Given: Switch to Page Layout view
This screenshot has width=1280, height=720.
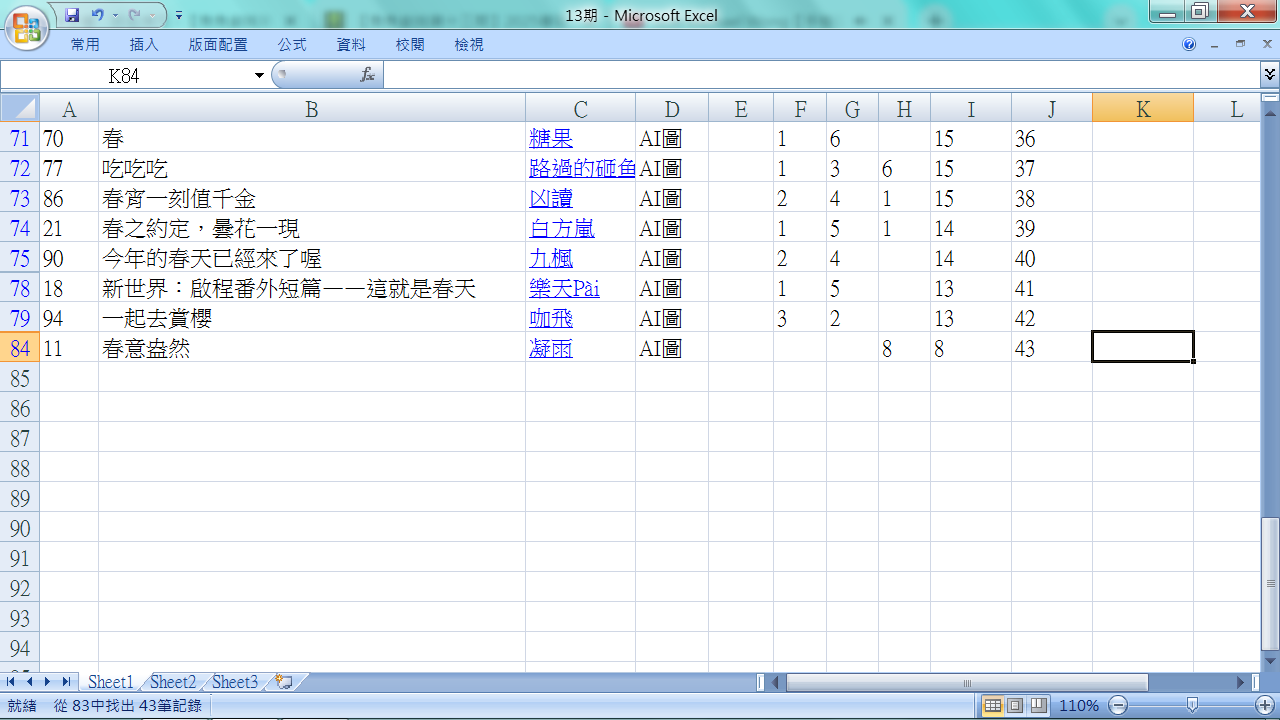Looking at the screenshot, I should click(1015, 706).
